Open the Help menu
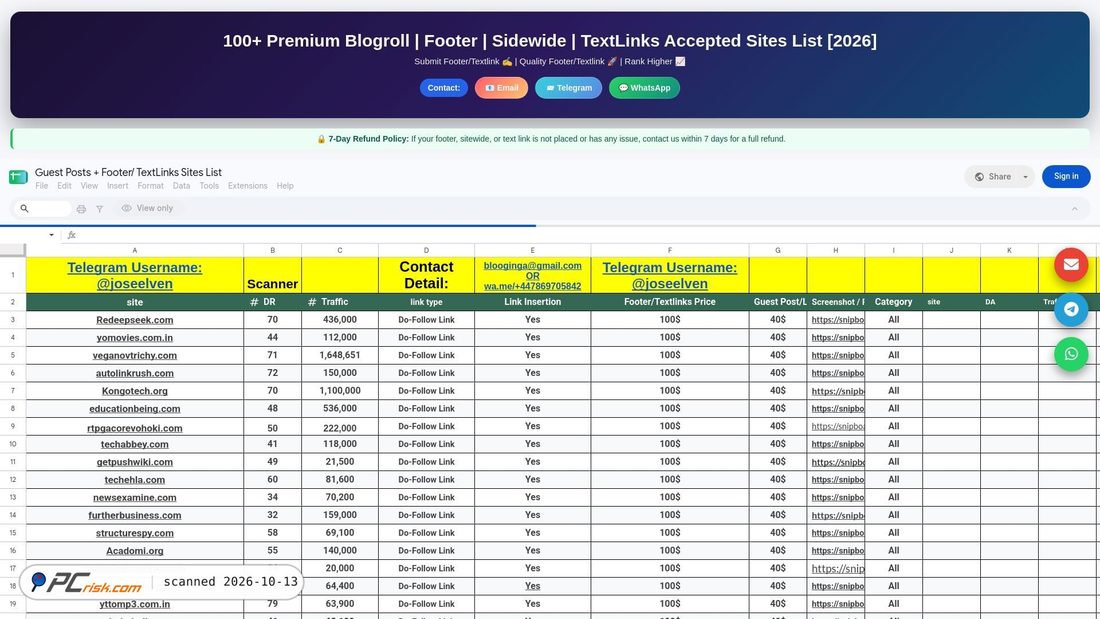Image resolution: width=1100 pixels, height=619 pixels. click(285, 186)
